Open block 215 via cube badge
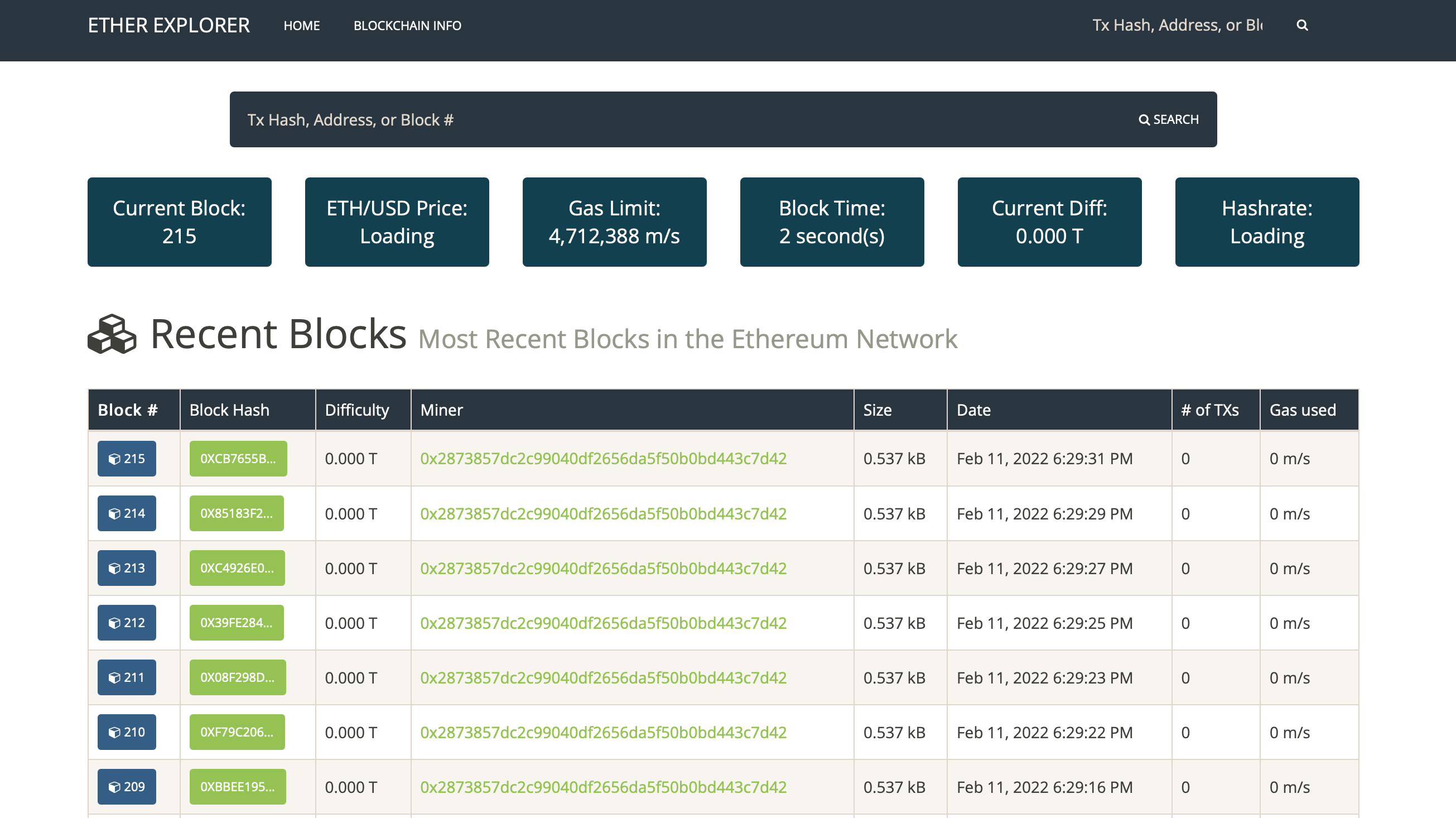Screen dimensions: 1456x818 coord(127,459)
